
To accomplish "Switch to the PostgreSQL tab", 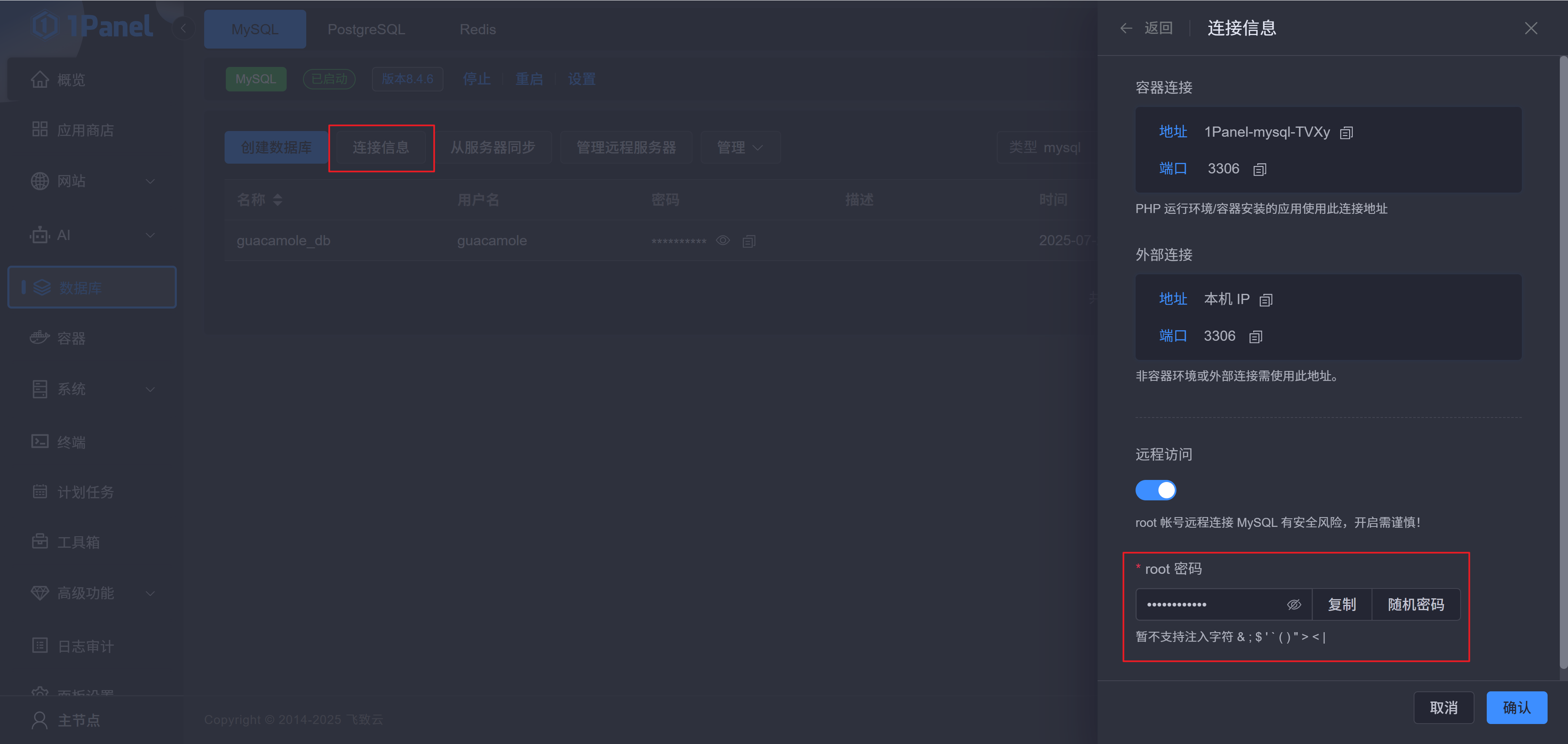I will coord(366,29).
